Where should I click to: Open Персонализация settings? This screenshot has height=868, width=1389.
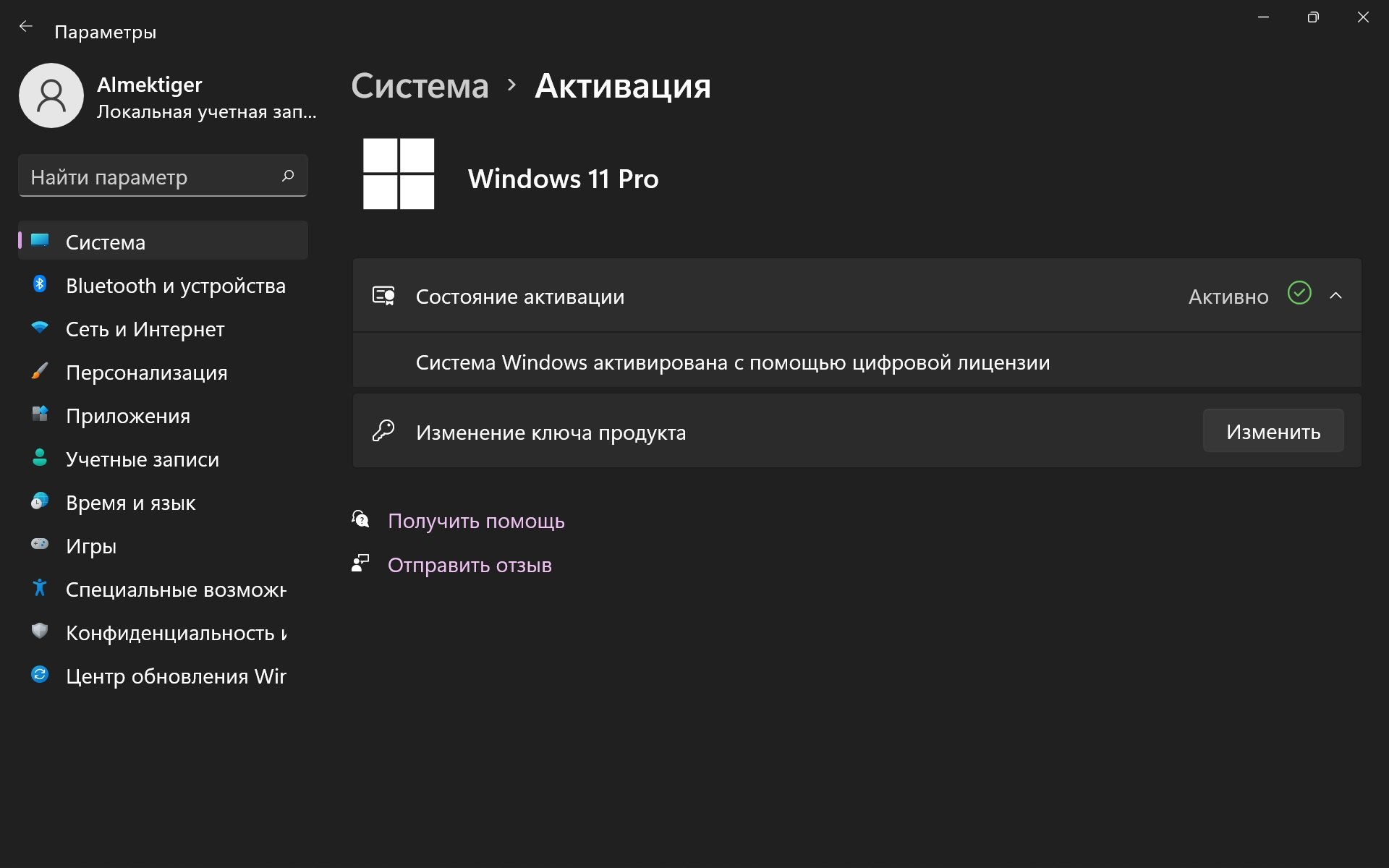pos(163,372)
